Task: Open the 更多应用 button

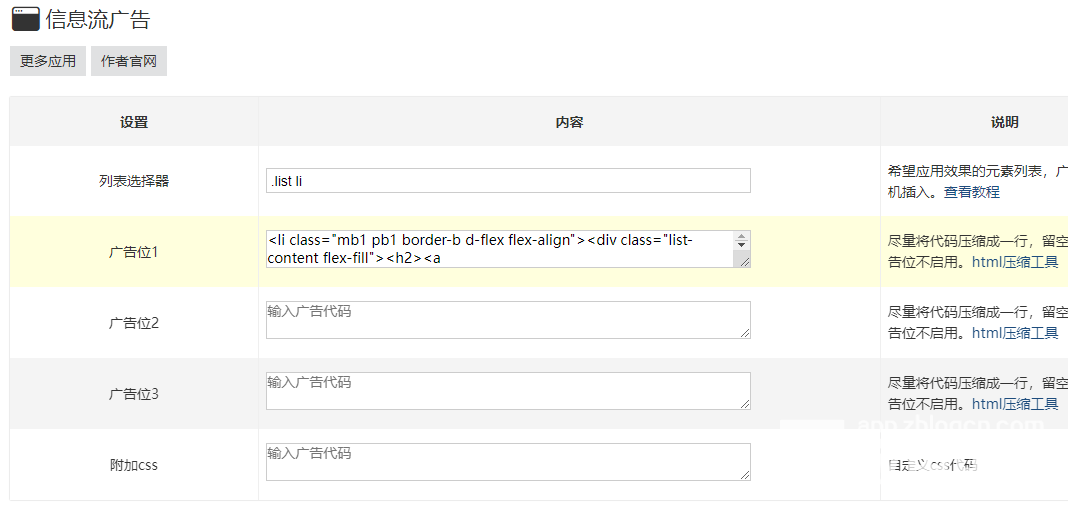Action: pyautogui.click(x=48, y=61)
